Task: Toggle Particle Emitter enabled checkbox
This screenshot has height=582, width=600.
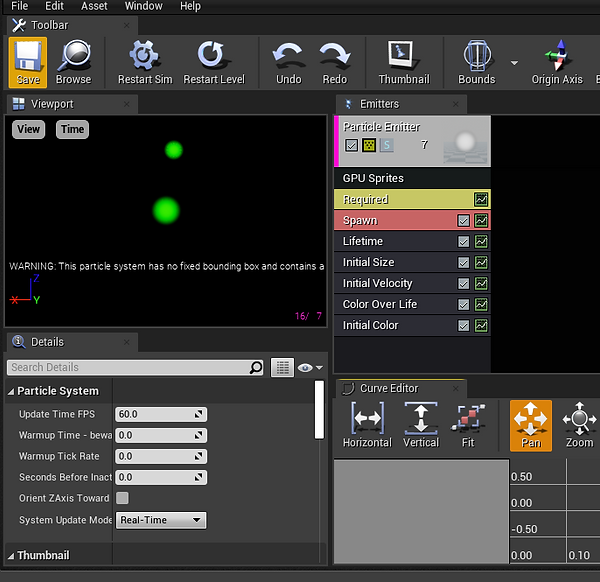Action: pos(351,145)
